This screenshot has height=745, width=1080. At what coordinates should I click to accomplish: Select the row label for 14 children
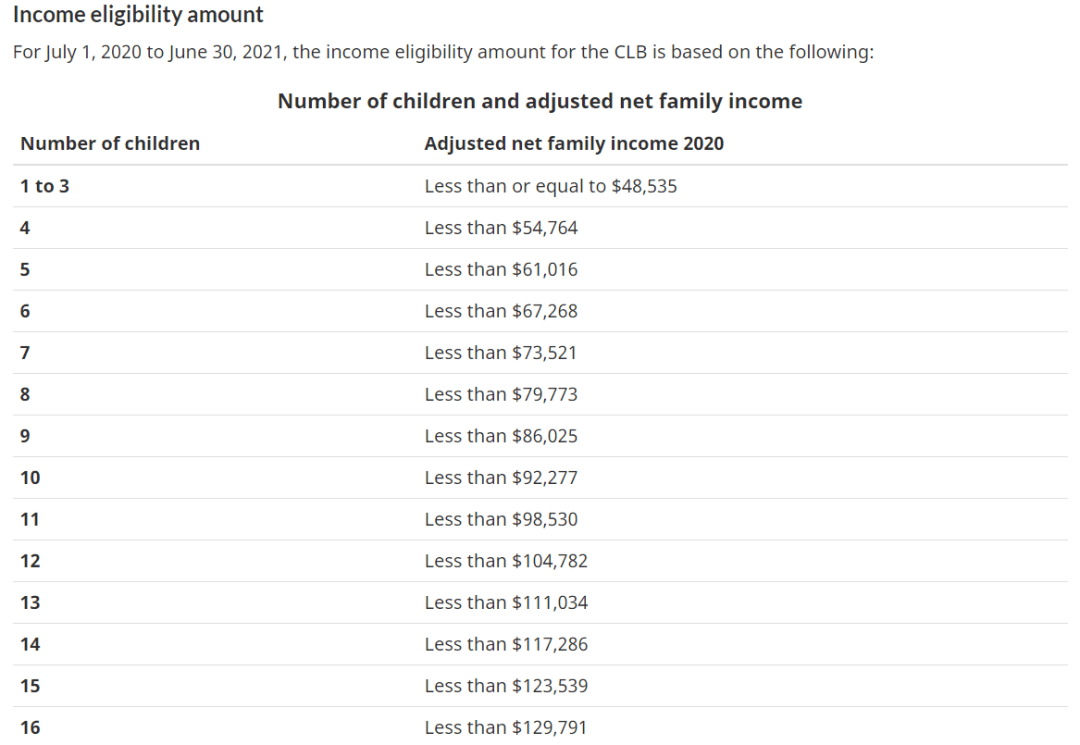pos(30,644)
